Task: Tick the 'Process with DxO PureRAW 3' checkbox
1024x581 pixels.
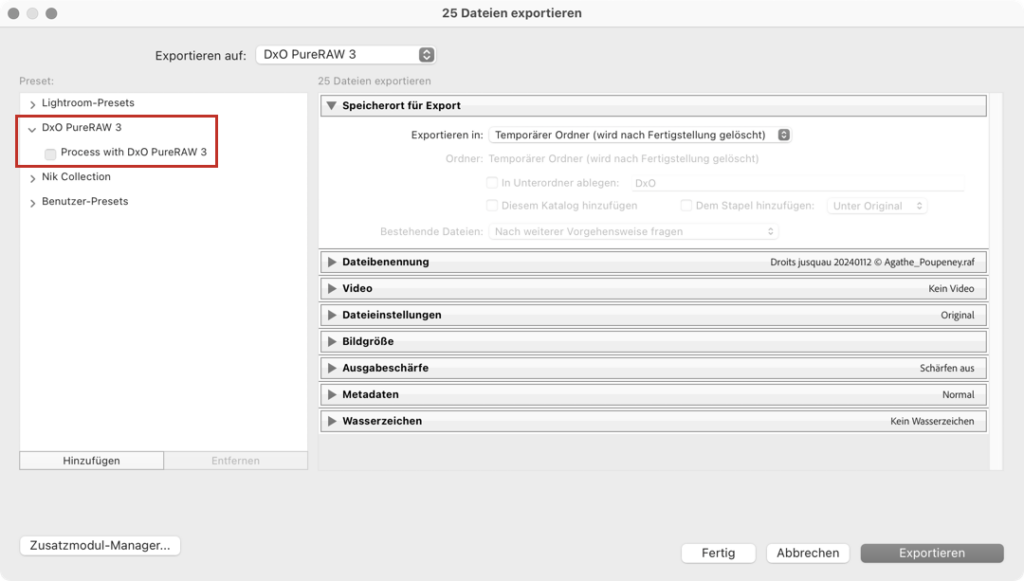Action: point(50,153)
